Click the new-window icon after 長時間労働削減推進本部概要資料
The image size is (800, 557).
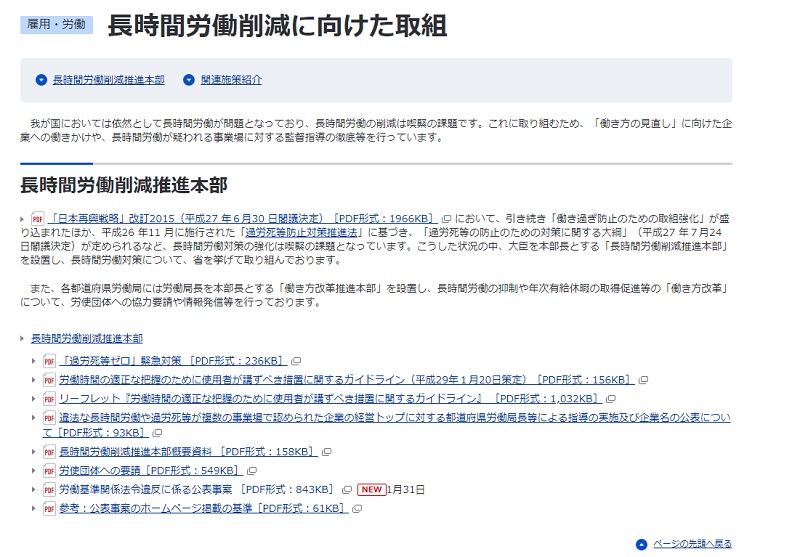[x=324, y=452]
